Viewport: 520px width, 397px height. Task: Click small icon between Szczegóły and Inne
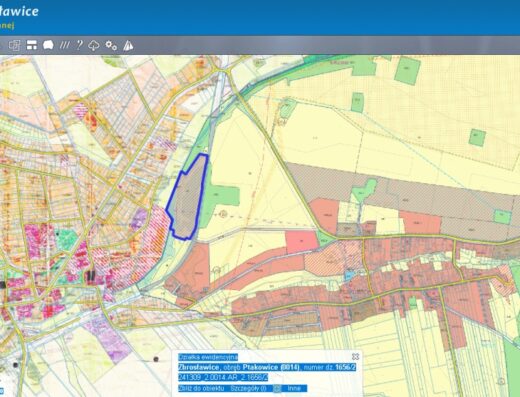pos(277,388)
